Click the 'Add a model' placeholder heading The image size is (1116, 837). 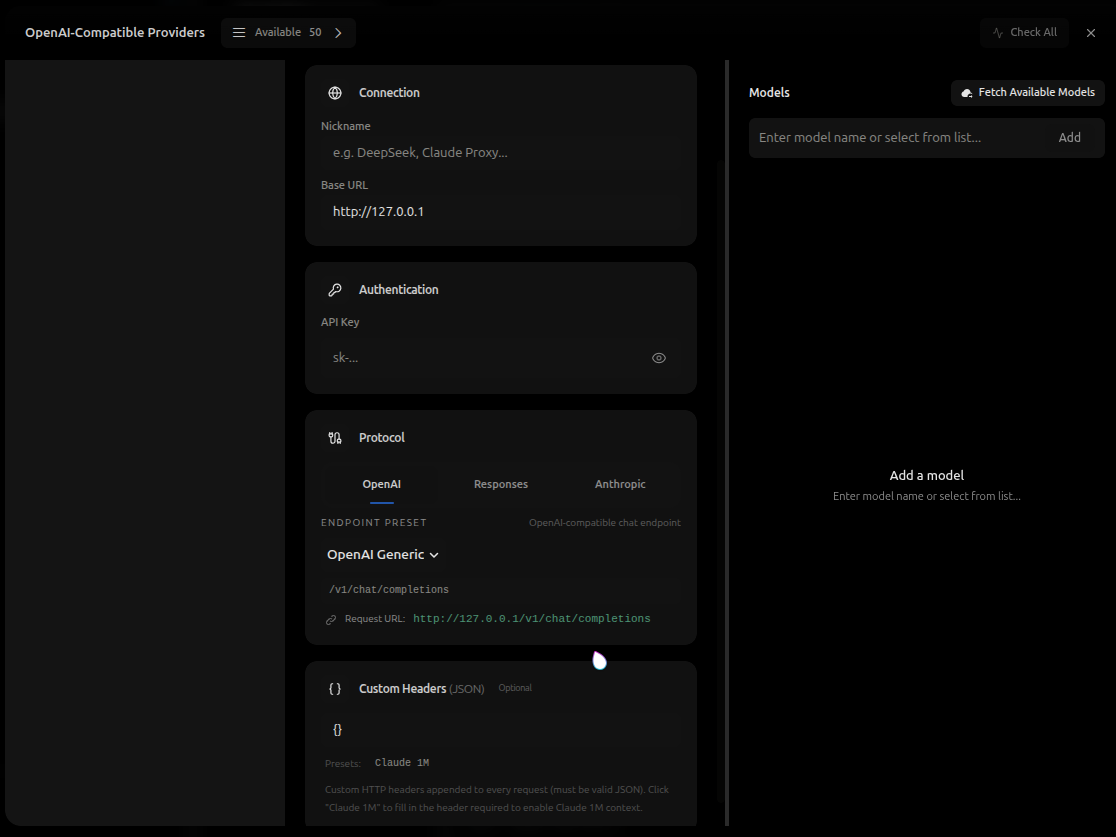point(926,475)
